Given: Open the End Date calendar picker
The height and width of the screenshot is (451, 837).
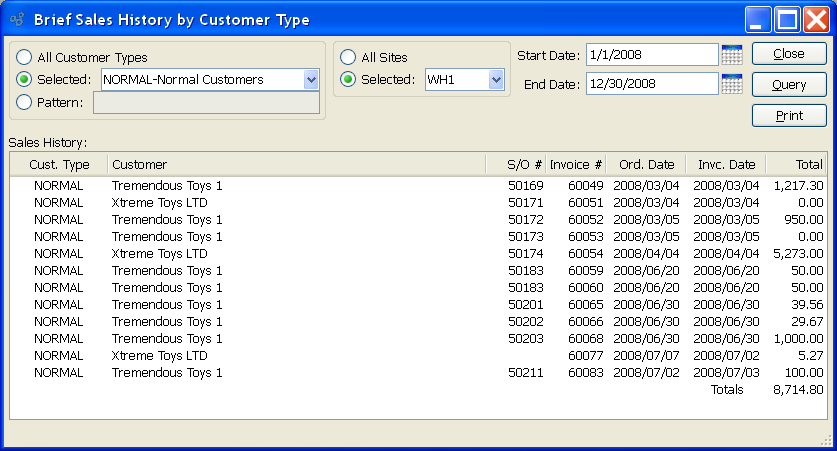Looking at the screenshot, I should pyautogui.click(x=731, y=84).
